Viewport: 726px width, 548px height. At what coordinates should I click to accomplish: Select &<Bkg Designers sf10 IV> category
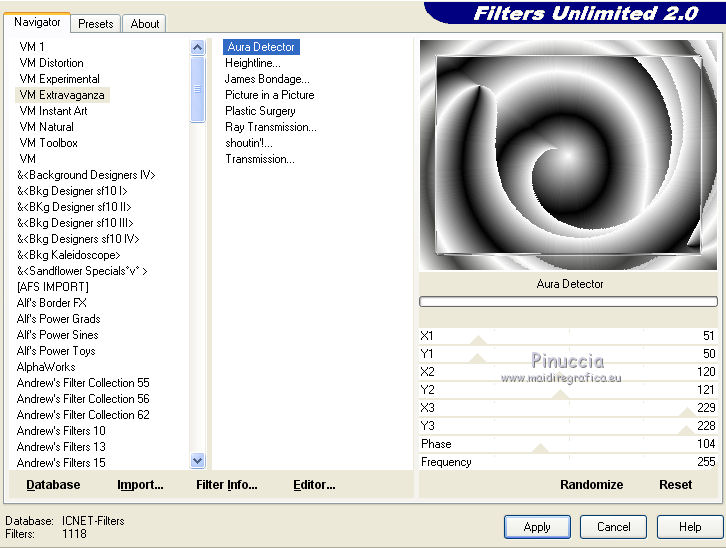pyautogui.click(x=78, y=239)
